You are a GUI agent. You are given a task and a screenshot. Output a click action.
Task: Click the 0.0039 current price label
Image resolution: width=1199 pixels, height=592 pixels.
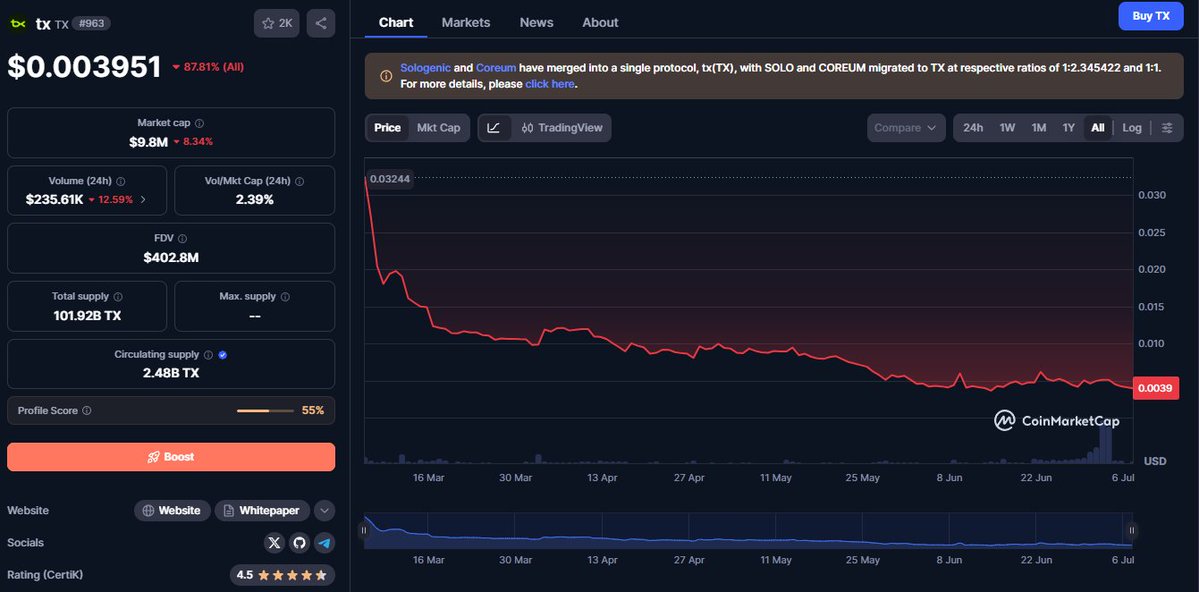tap(1155, 389)
